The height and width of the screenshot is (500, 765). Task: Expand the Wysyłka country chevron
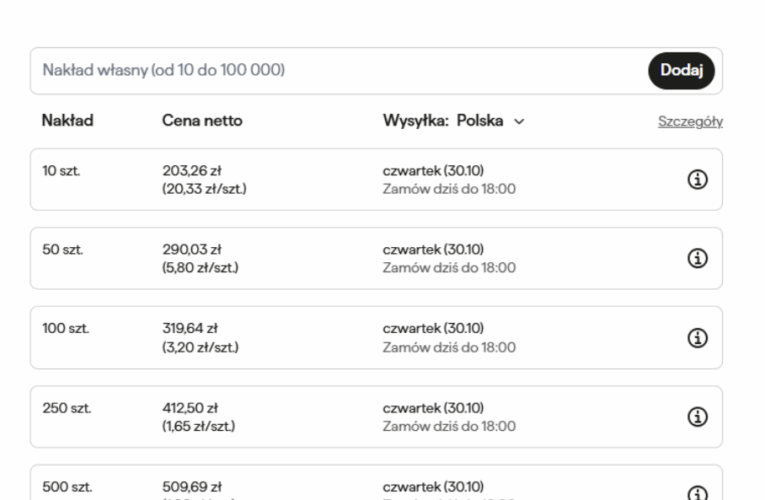coord(518,121)
